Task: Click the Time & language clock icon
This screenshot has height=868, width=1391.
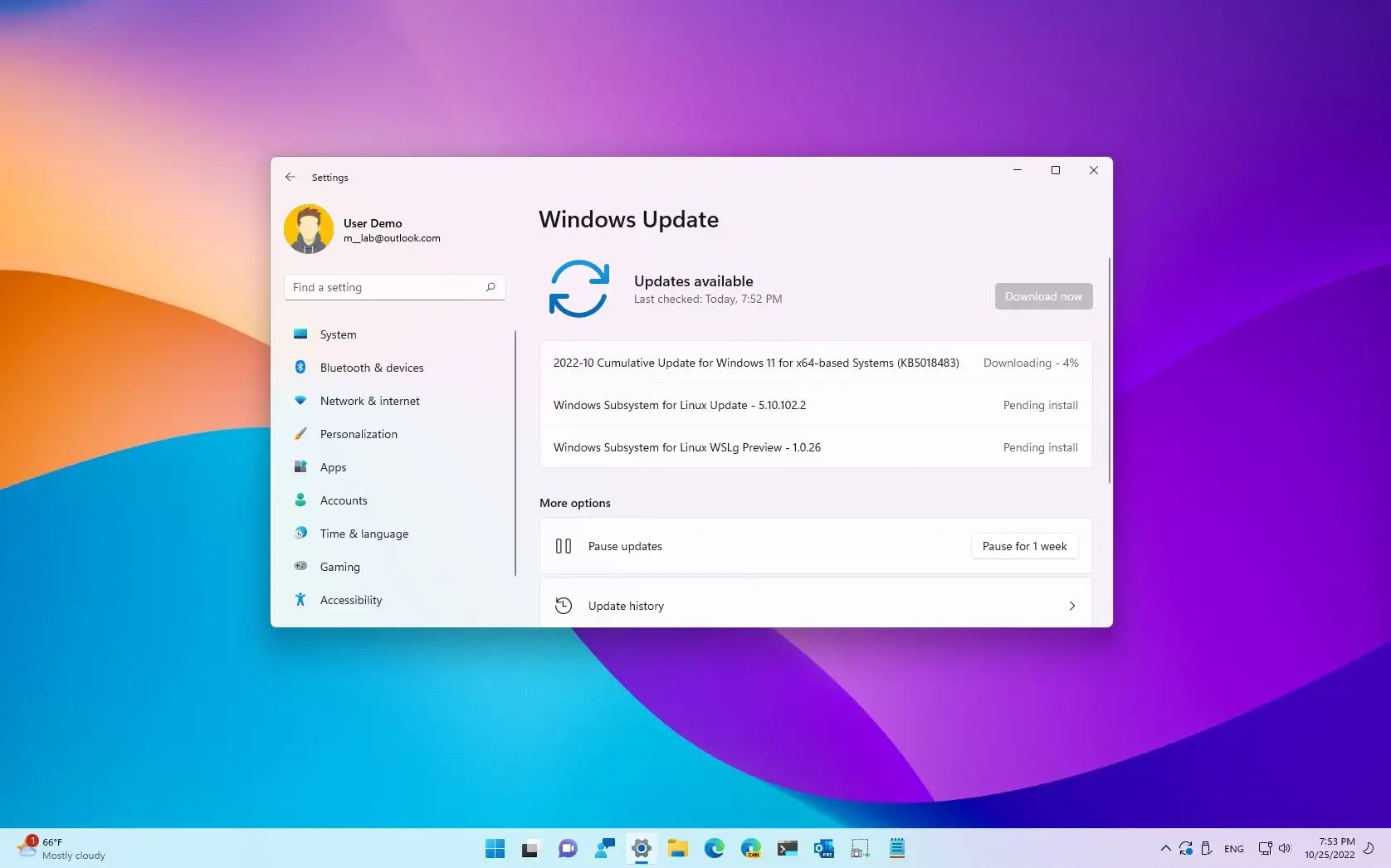Action: 300,534
